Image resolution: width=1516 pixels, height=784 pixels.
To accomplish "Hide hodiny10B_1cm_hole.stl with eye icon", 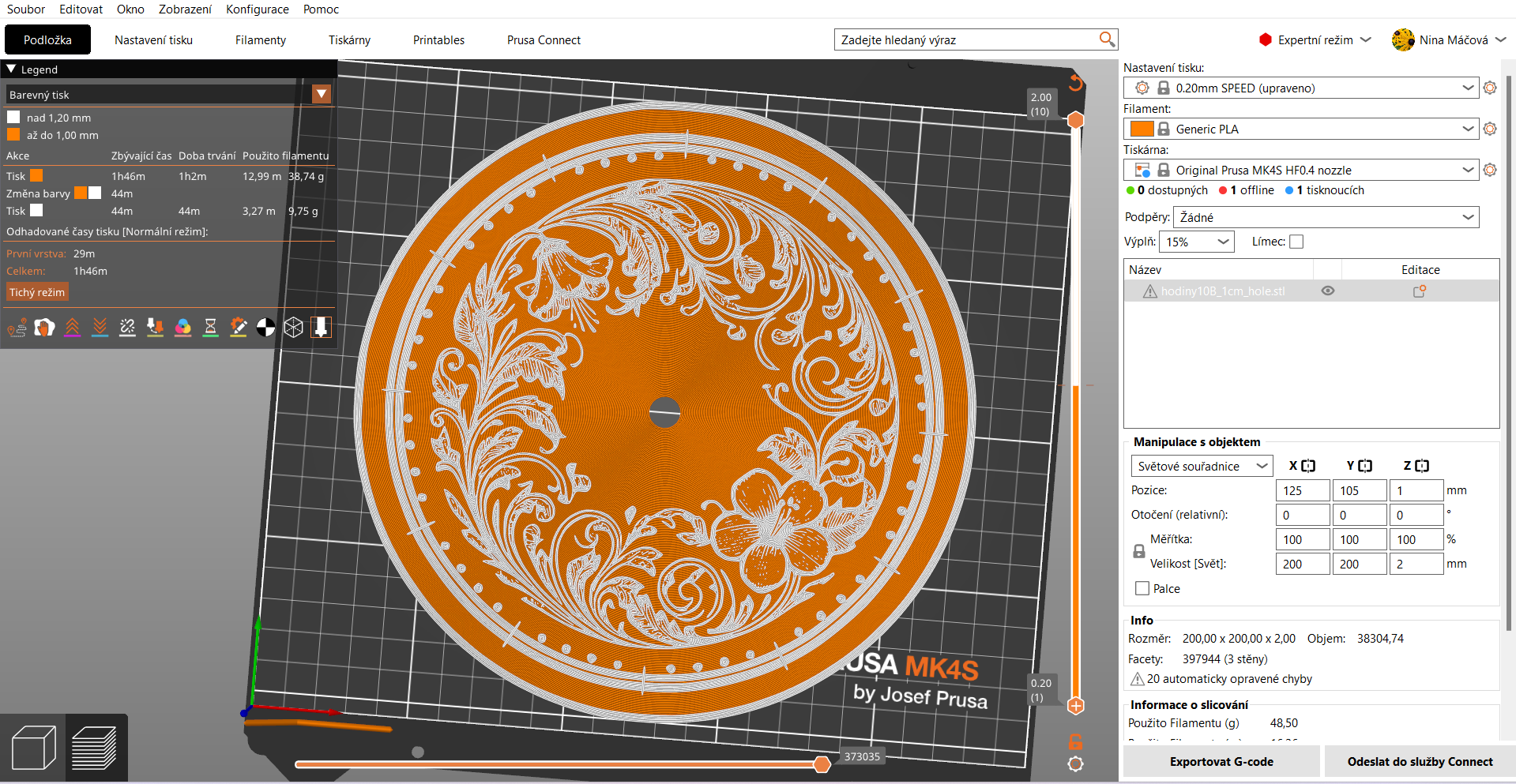I will point(1328,291).
